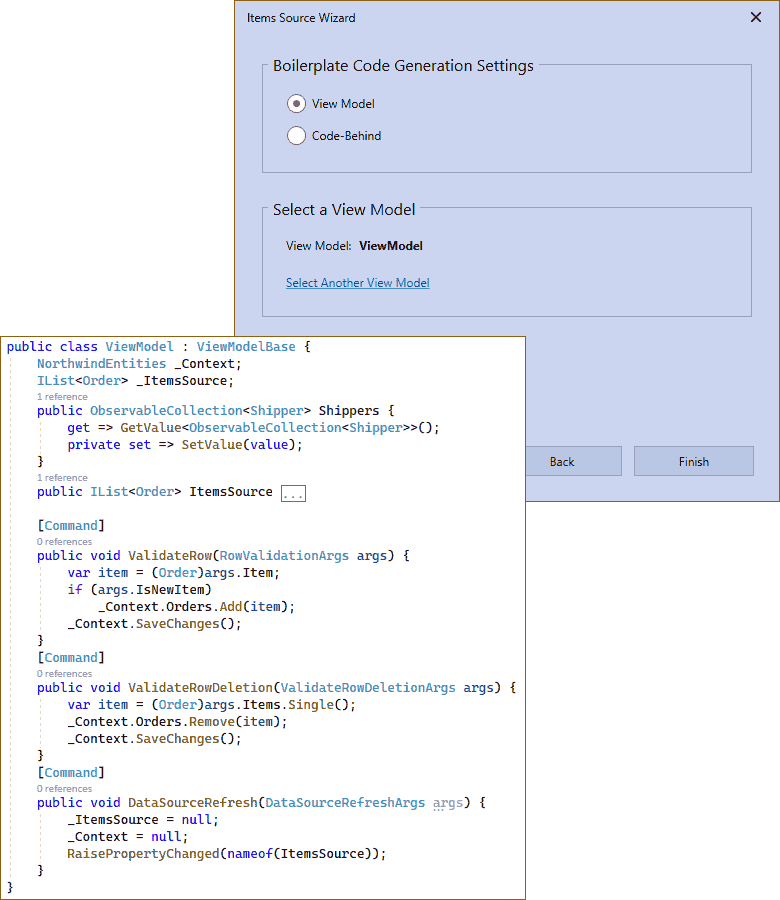
Task: Click the Finish button
Action: point(693,461)
